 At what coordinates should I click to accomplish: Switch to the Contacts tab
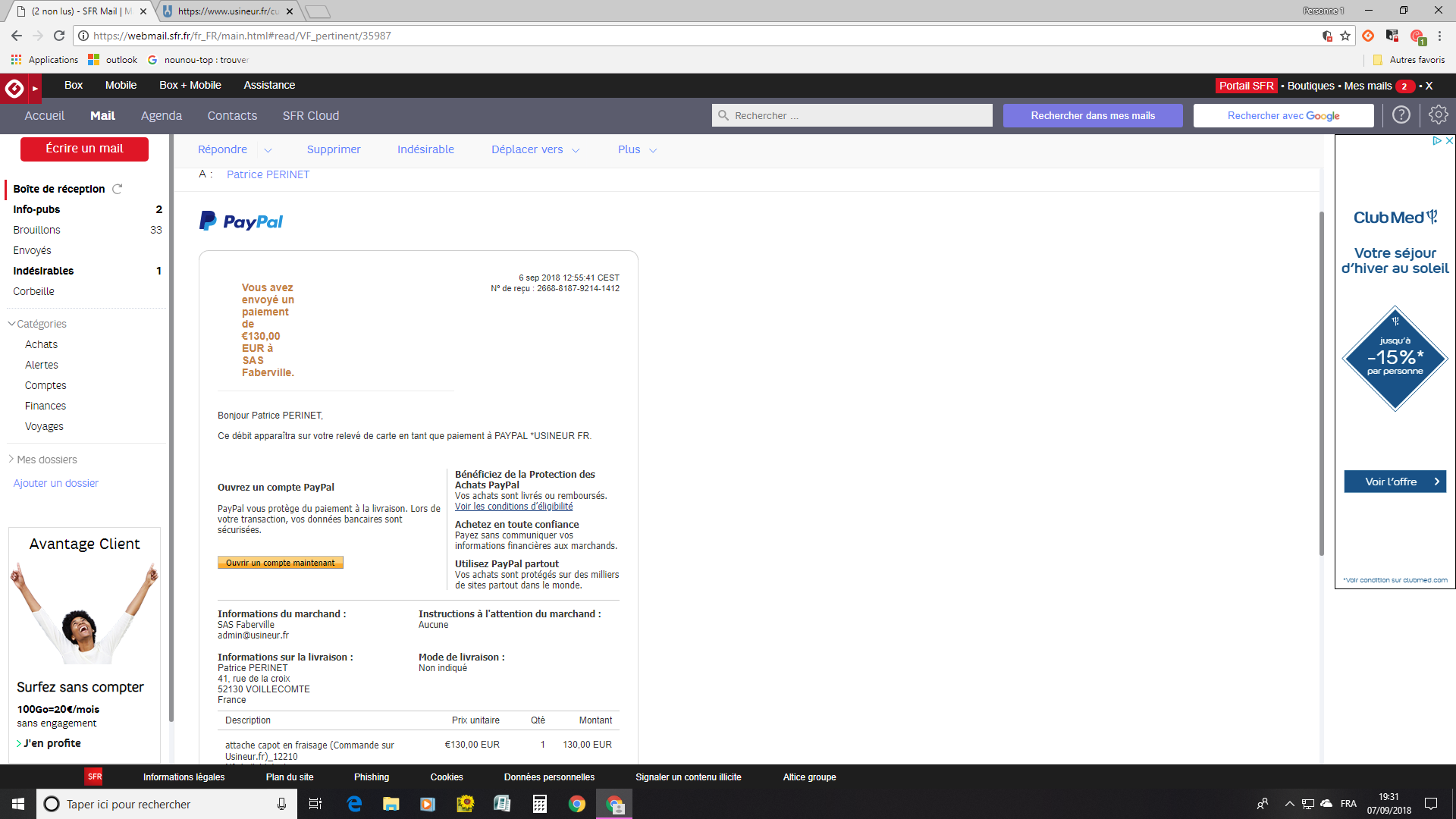[232, 115]
